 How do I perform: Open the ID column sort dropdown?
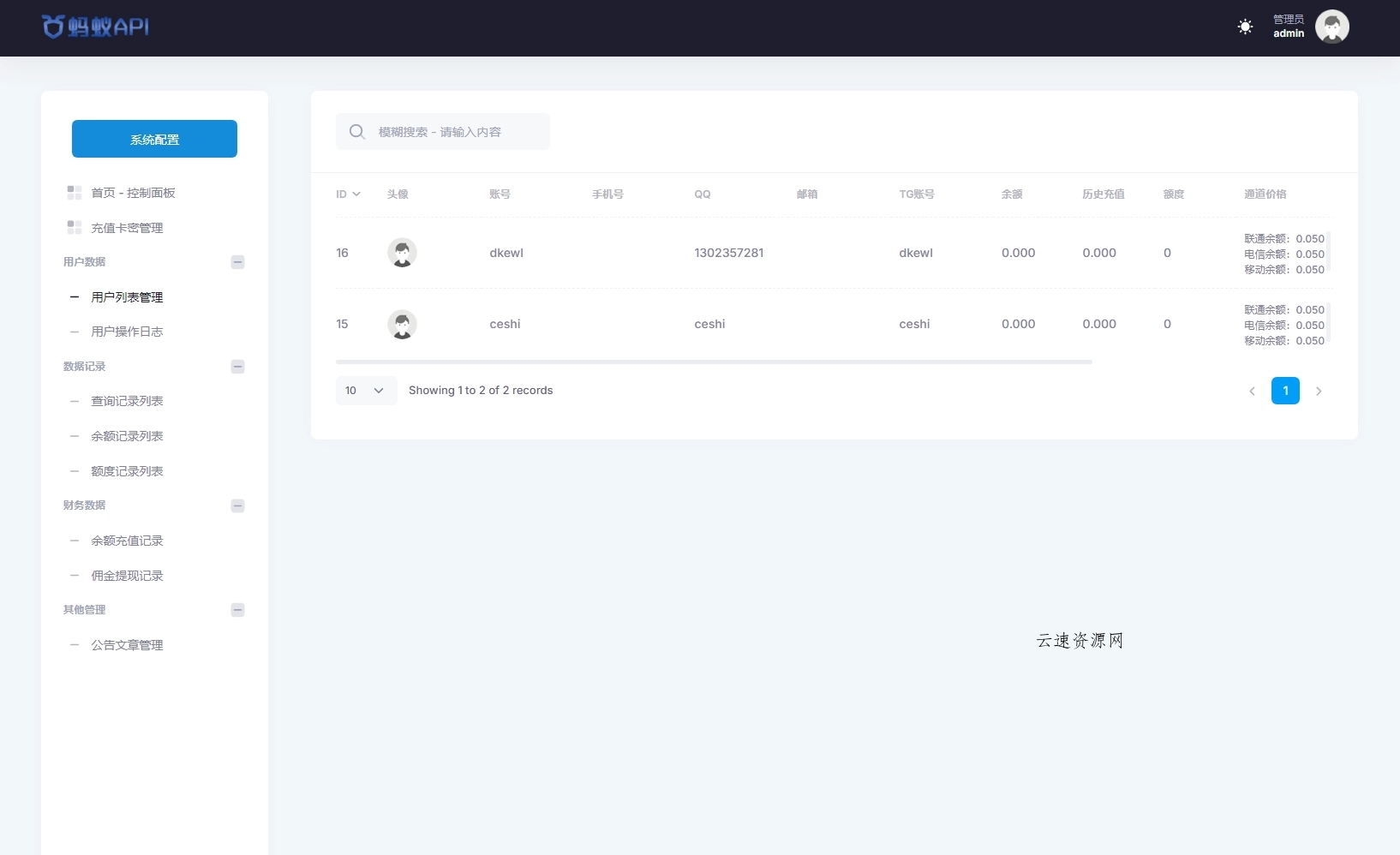pyautogui.click(x=356, y=194)
